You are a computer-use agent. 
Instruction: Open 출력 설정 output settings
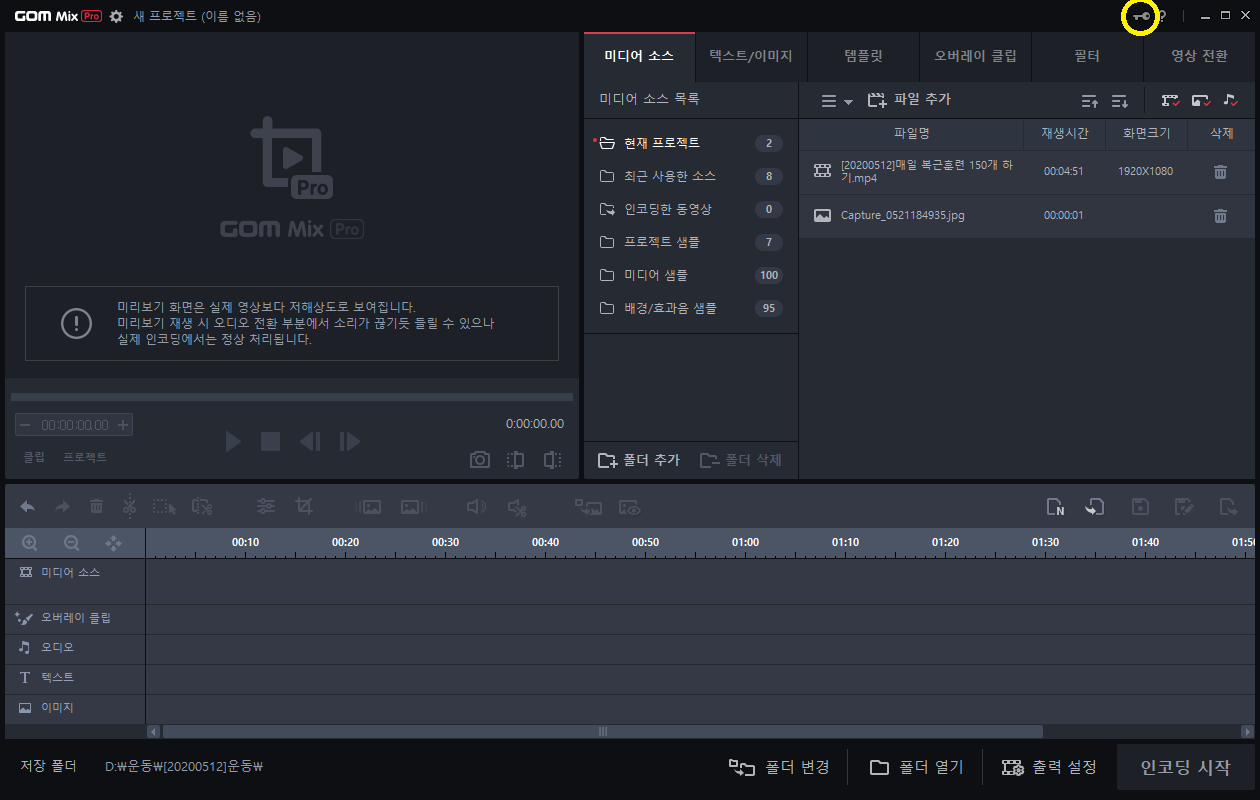point(1049,767)
